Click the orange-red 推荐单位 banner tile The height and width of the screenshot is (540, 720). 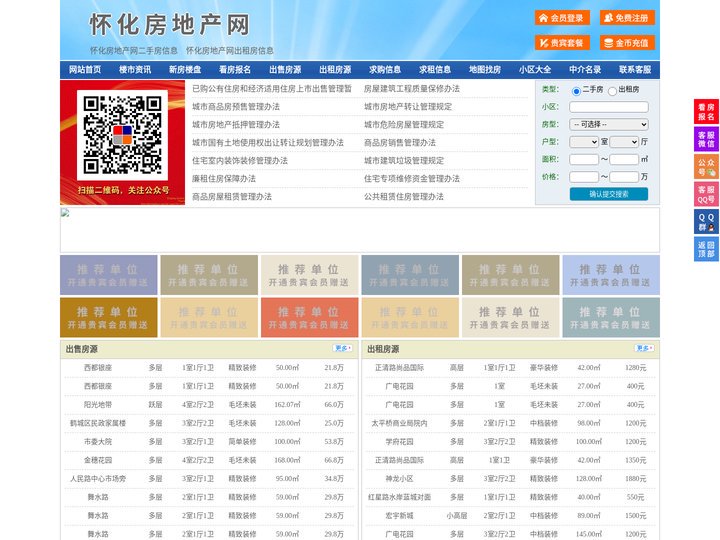(x=309, y=317)
